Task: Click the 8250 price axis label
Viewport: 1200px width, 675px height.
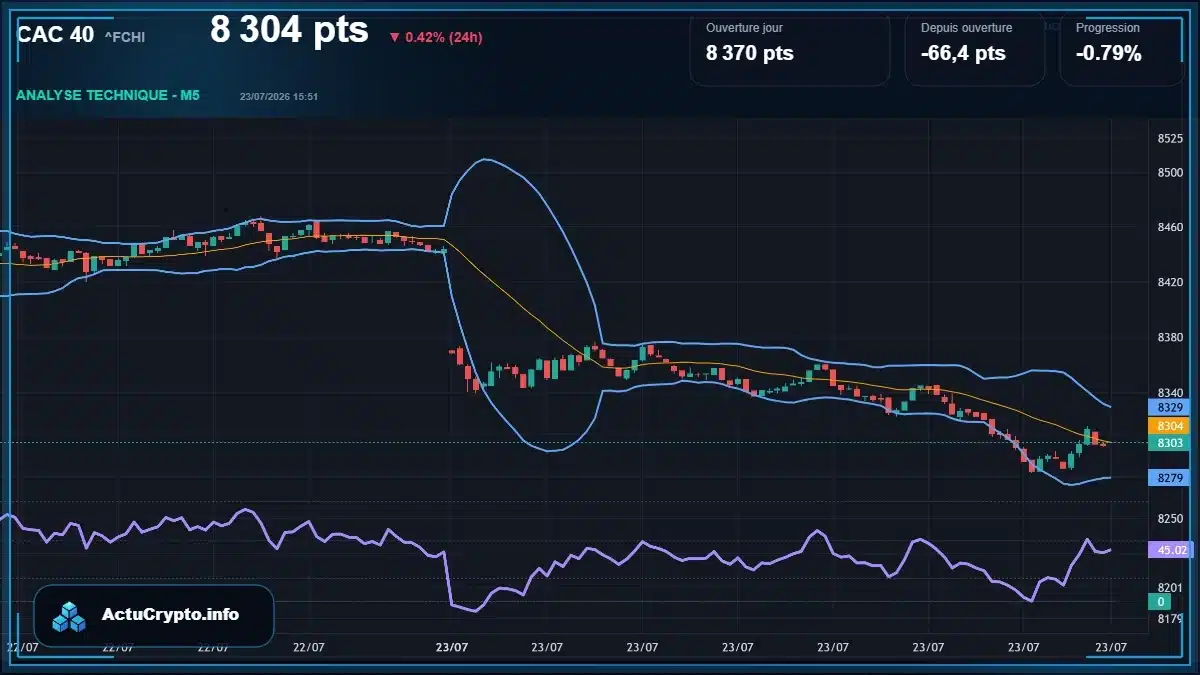Action: pos(1170,519)
